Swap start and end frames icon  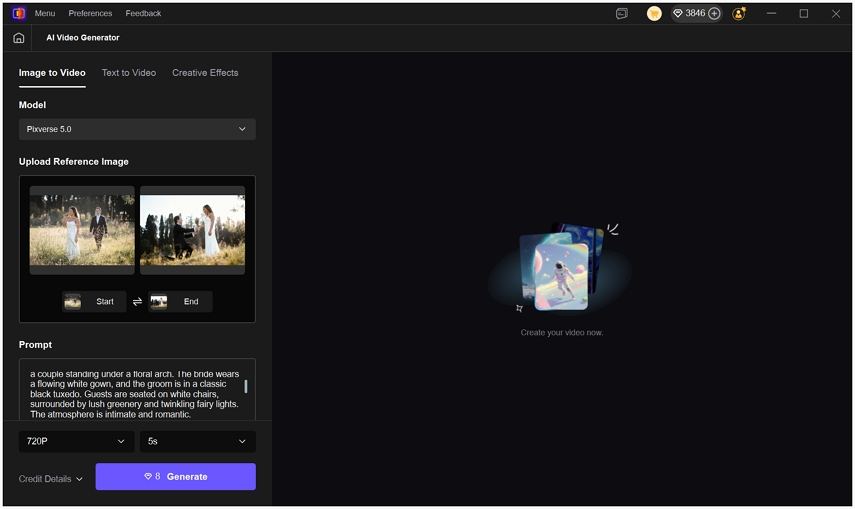(x=137, y=302)
